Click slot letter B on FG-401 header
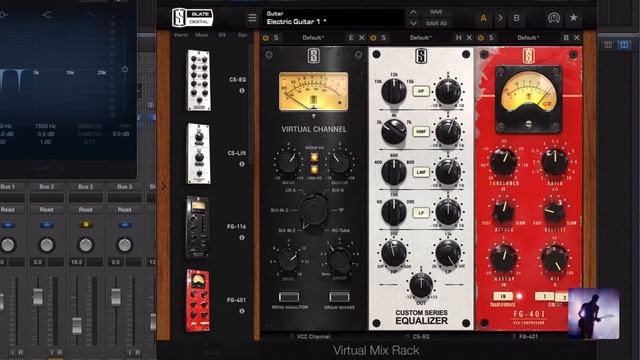640x360 pixels. click(x=566, y=38)
